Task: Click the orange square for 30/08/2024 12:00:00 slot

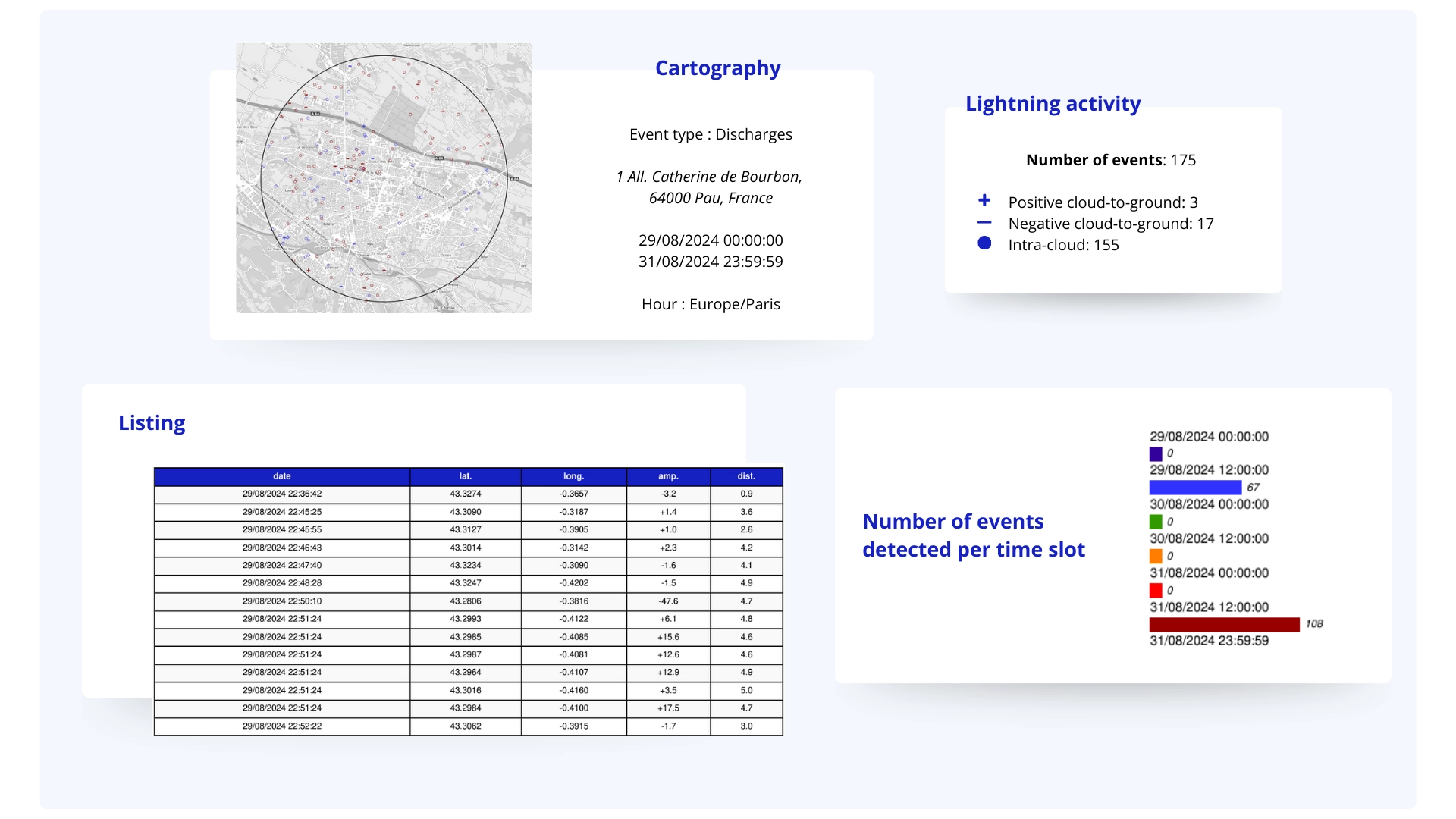Action: click(1155, 556)
